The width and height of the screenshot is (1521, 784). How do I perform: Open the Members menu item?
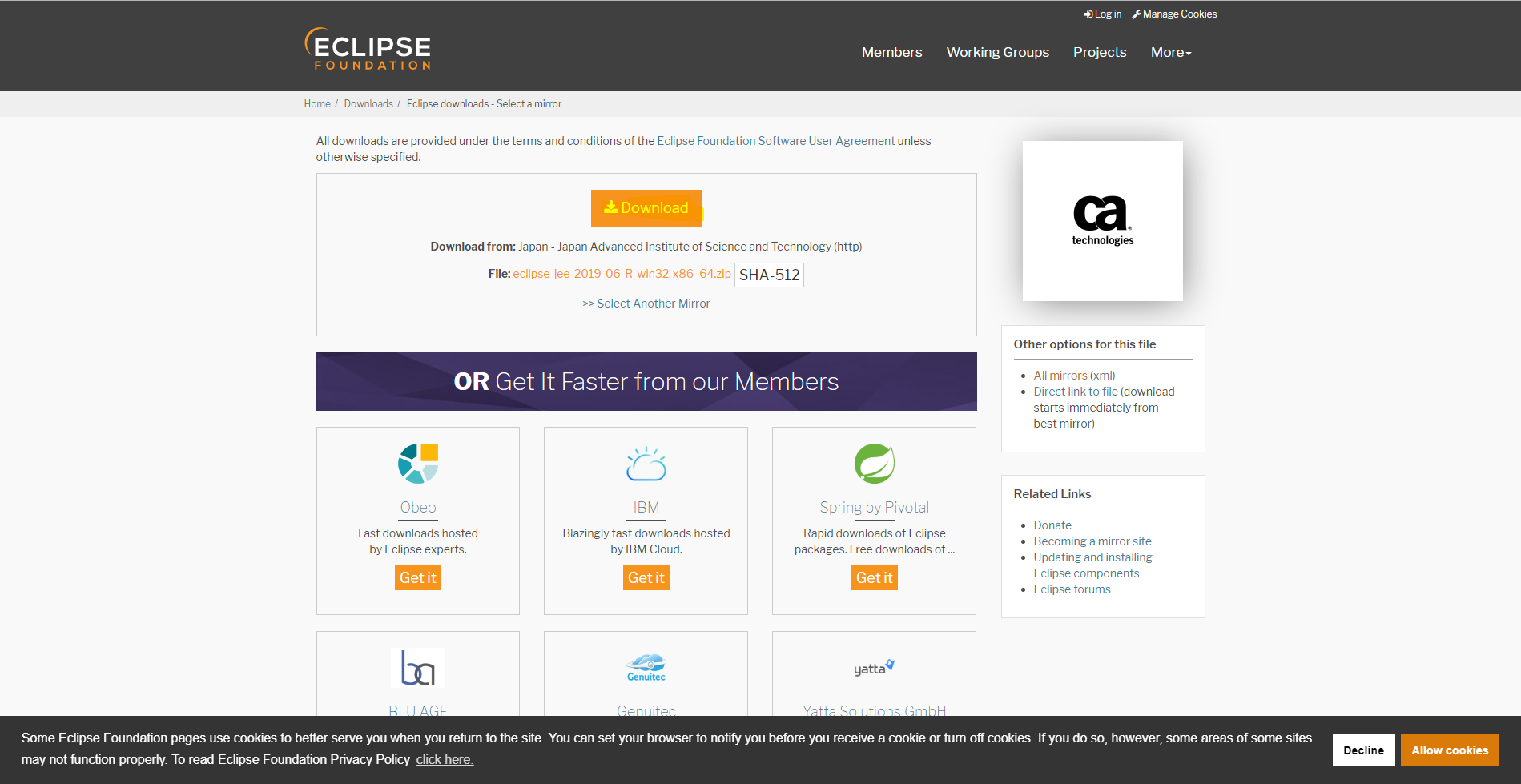[891, 52]
